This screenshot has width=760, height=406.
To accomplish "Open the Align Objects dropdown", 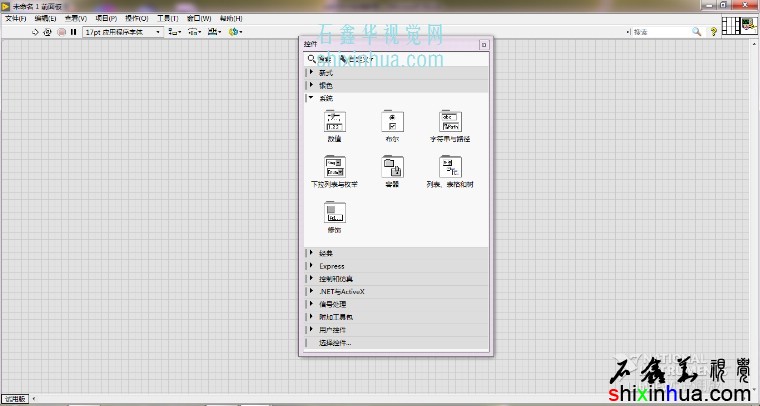I will tap(174, 32).
